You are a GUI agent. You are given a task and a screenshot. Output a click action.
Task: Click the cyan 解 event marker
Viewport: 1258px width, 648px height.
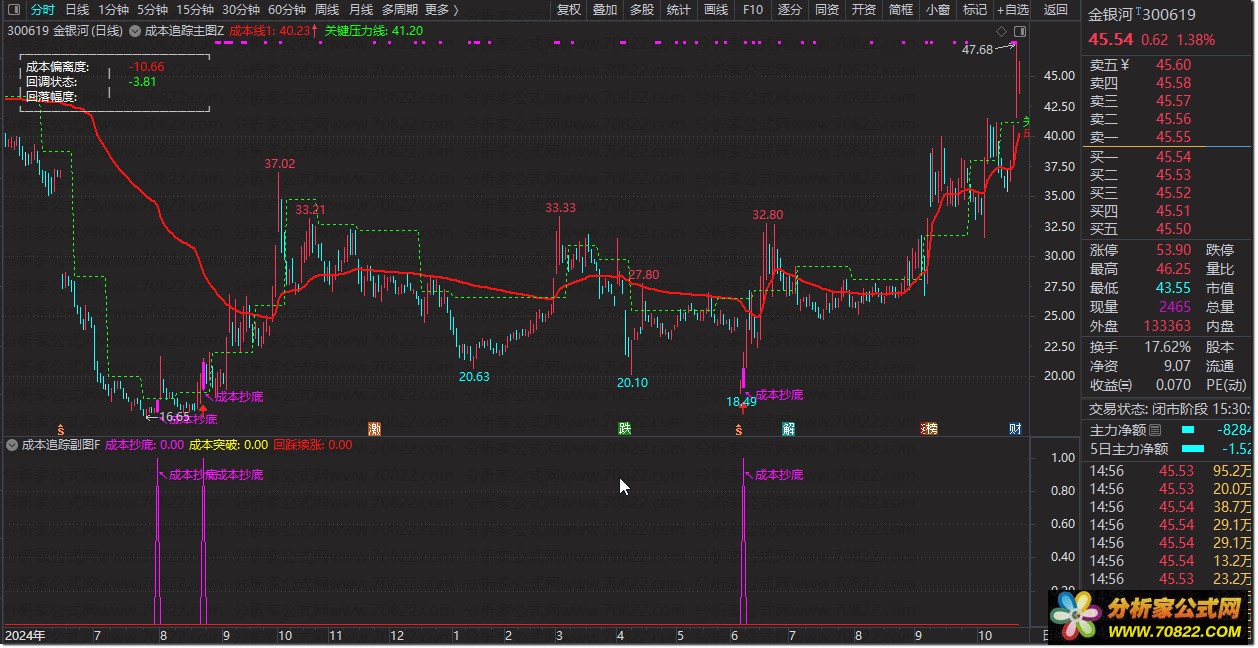(x=789, y=429)
